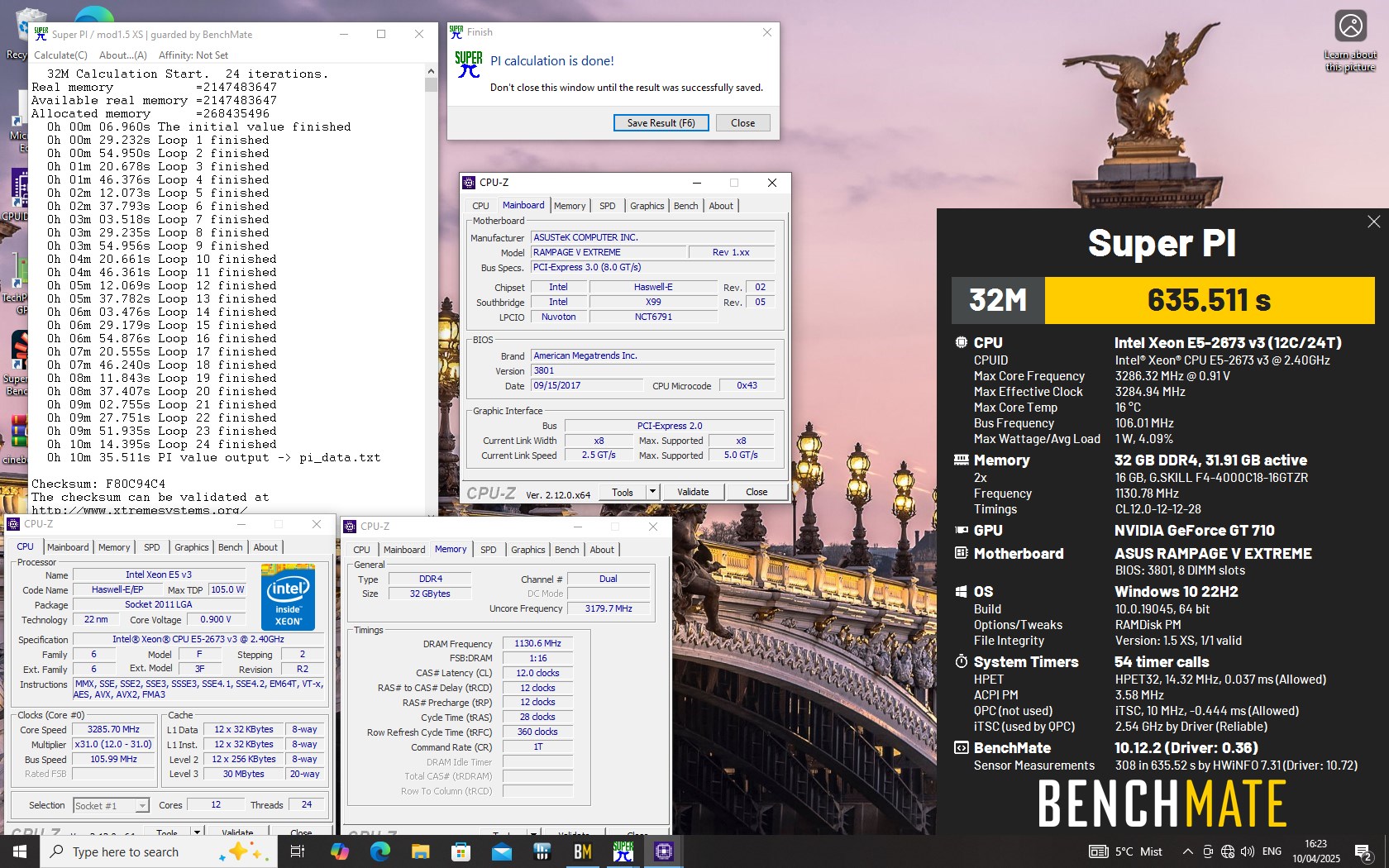Open network settings tray icon
This screenshot has width=1389, height=868.
click(1228, 851)
